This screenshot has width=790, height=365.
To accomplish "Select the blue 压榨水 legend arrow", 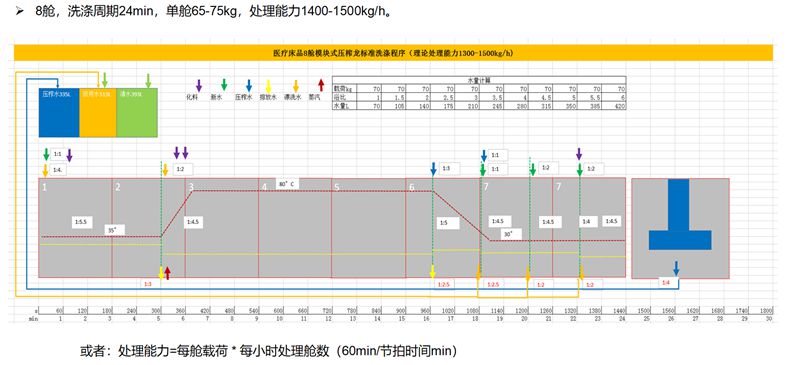I will coord(249,85).
